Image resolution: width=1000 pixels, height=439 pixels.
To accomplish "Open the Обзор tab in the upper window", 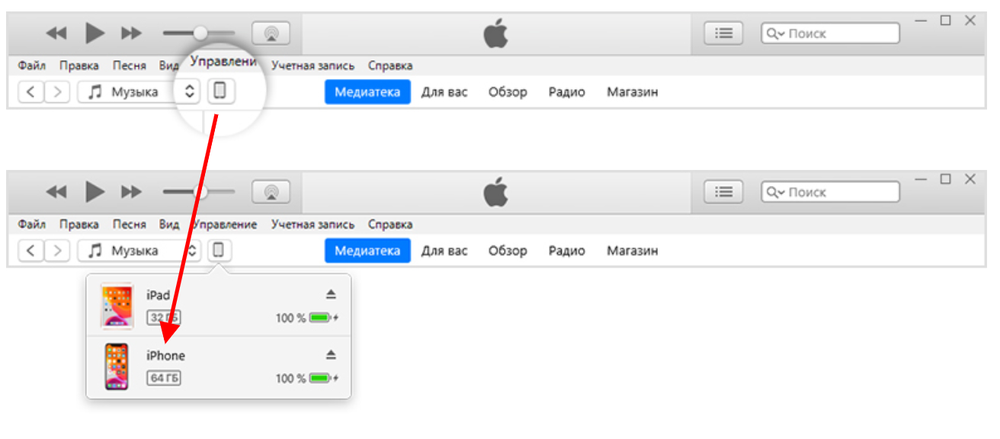I will 508,92.
